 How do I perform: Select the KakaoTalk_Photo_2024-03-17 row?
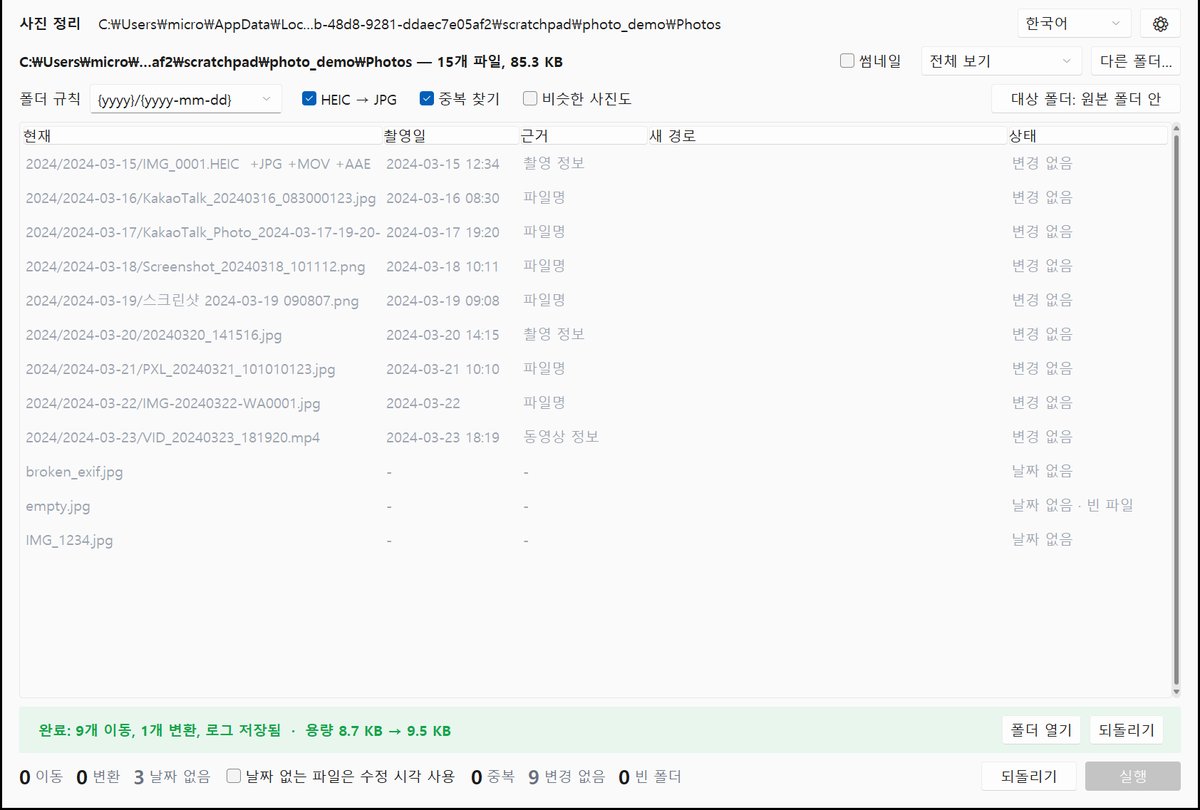click(594, 232)
